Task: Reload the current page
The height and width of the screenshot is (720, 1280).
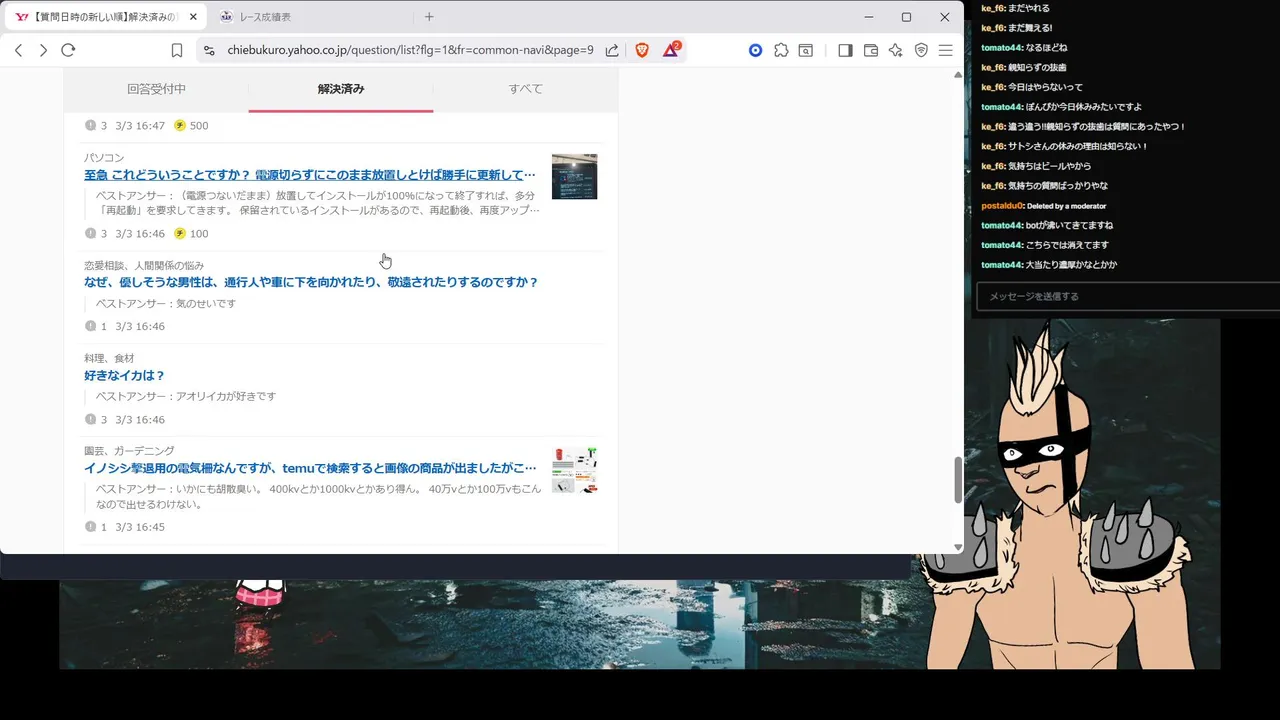Action: pos(68,50)
